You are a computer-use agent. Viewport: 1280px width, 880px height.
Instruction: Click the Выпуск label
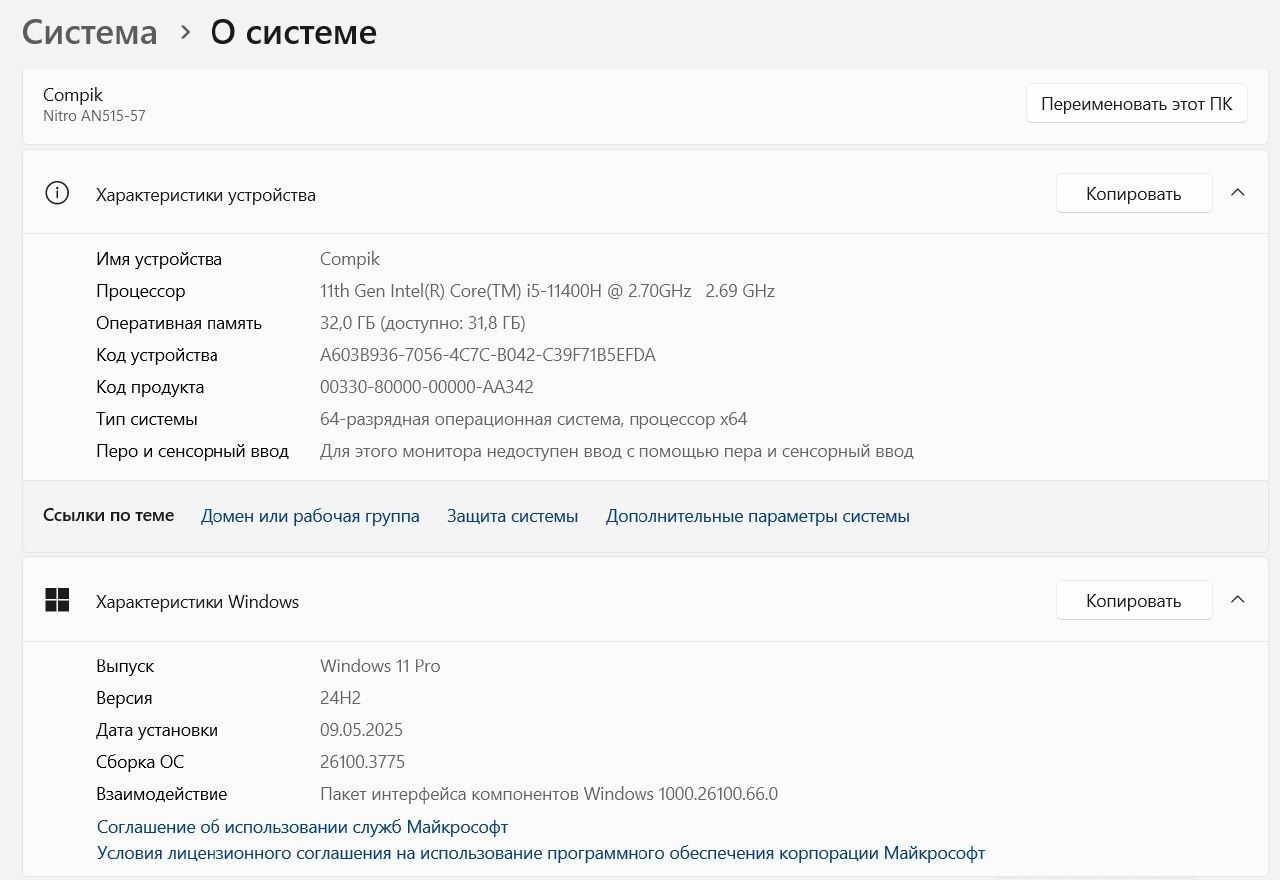[x=125, y=666]
